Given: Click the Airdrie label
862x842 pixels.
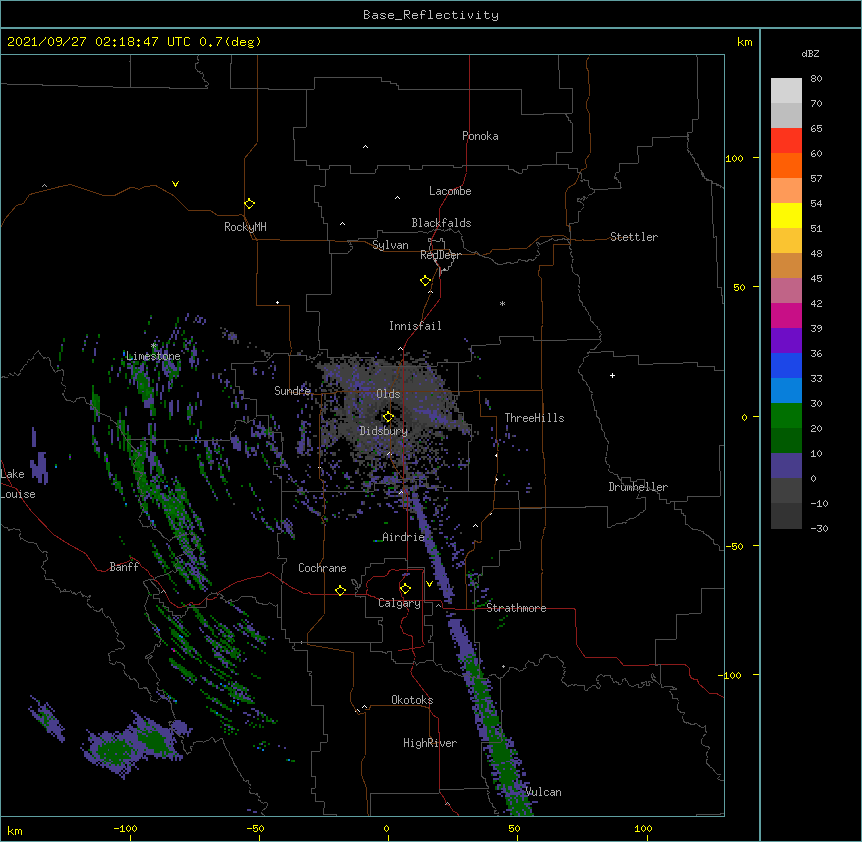Looking at the screenshot, I should point(403,537).
